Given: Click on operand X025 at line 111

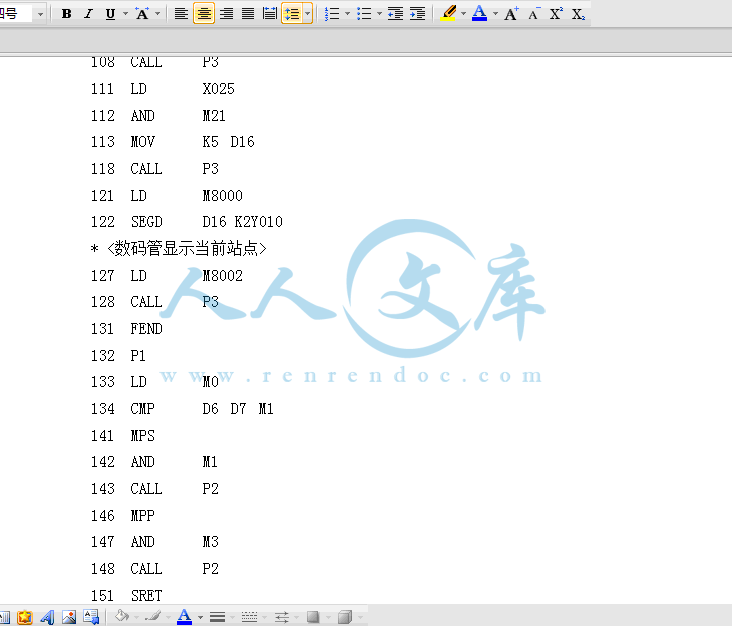Looking at the screenshot, I should point(218,89).
